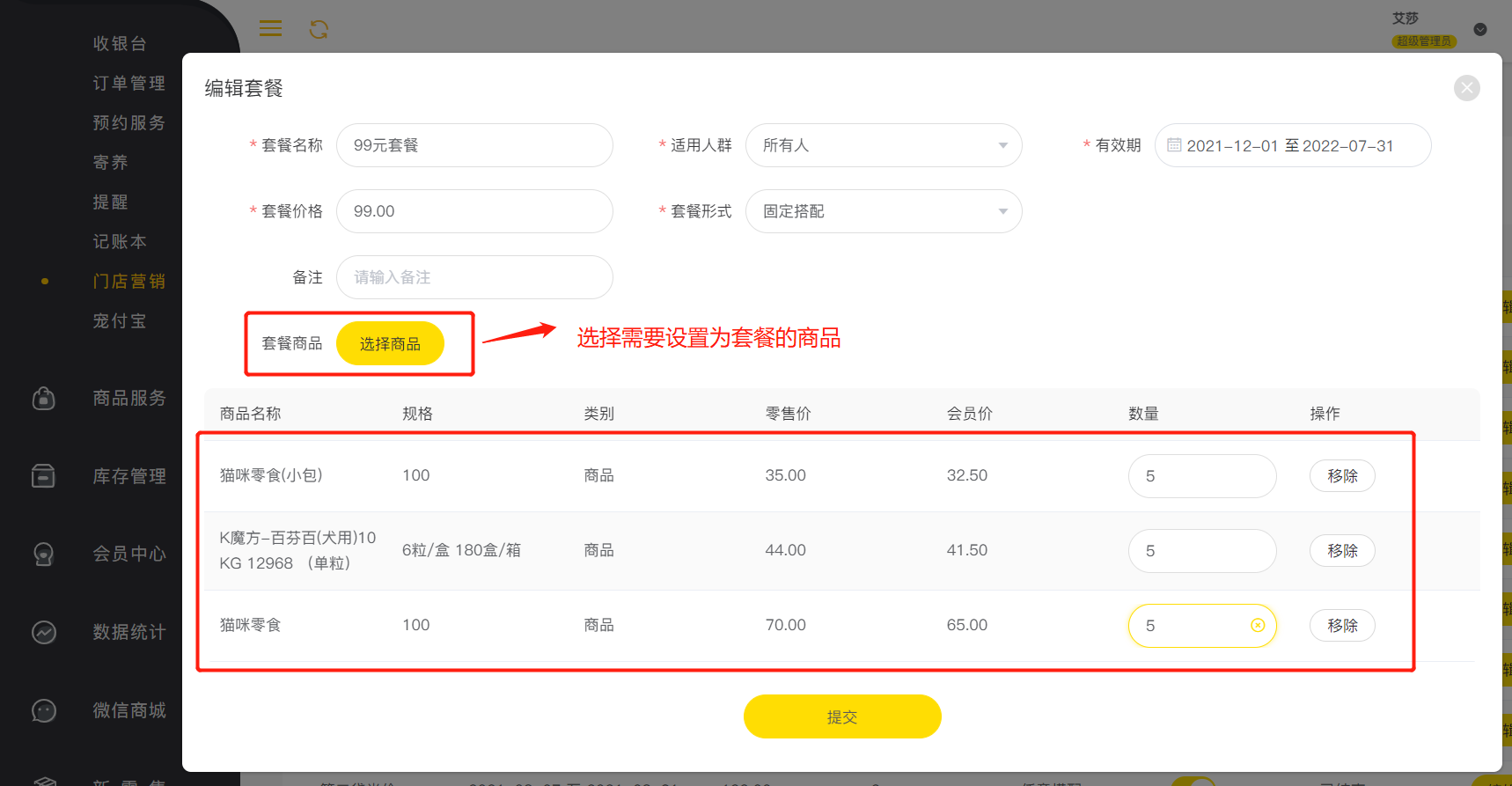Click quantity field for K魔方-百芬百
The height and width of the screenshot is (786, 1512).
click(x=1202, y=551)
